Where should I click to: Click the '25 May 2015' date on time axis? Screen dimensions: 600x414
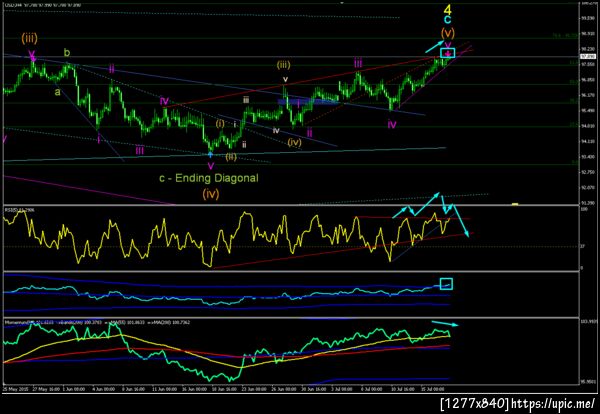tap(15, 389)
